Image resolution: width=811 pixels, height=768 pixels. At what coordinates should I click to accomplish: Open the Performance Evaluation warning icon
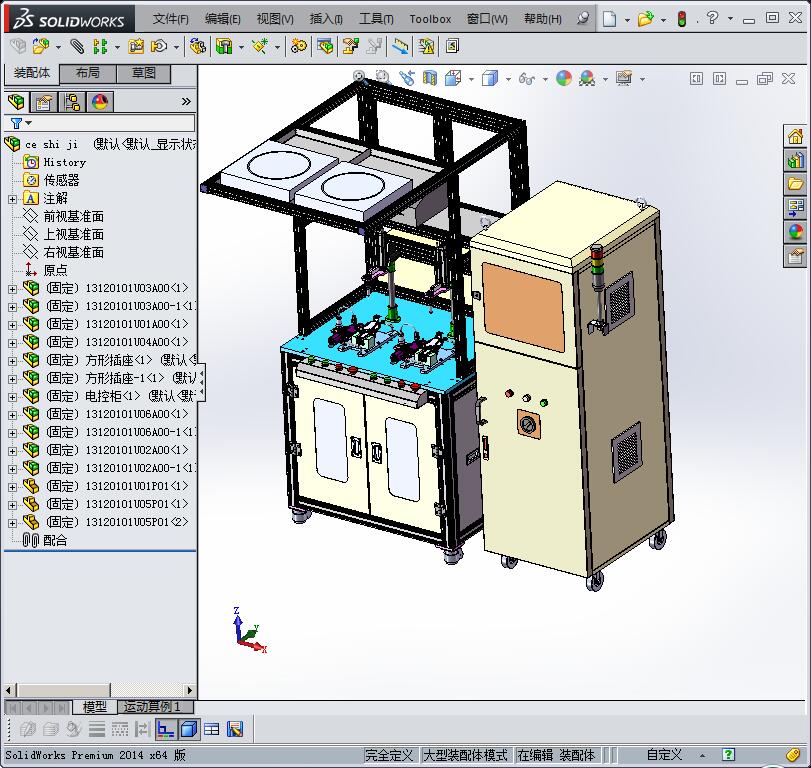coord(427,47)
